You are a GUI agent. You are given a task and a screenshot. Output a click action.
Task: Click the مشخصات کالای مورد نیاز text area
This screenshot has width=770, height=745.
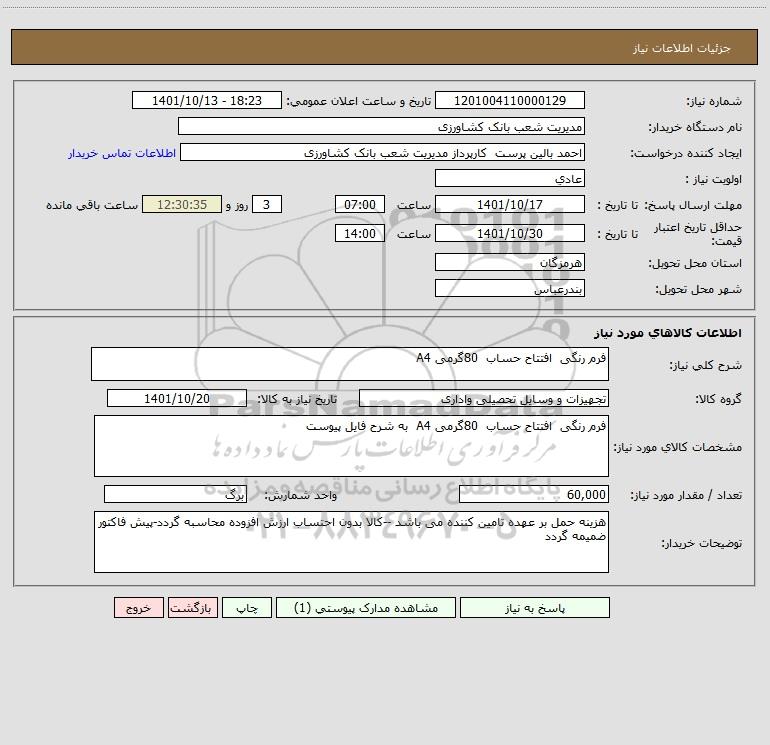point(351,446)
